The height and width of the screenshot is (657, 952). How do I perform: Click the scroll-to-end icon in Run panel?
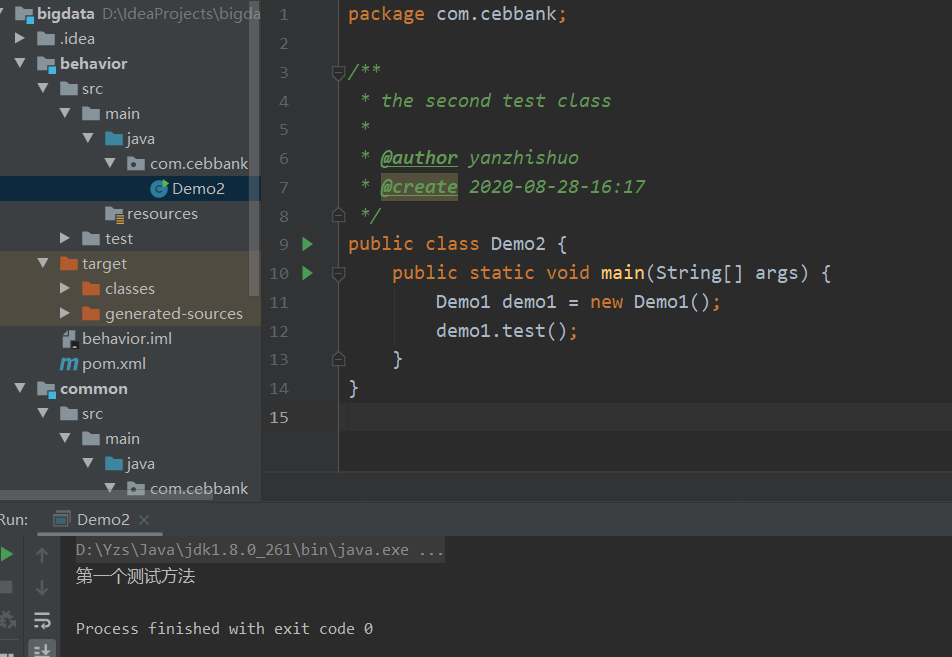tap(42, 649)
